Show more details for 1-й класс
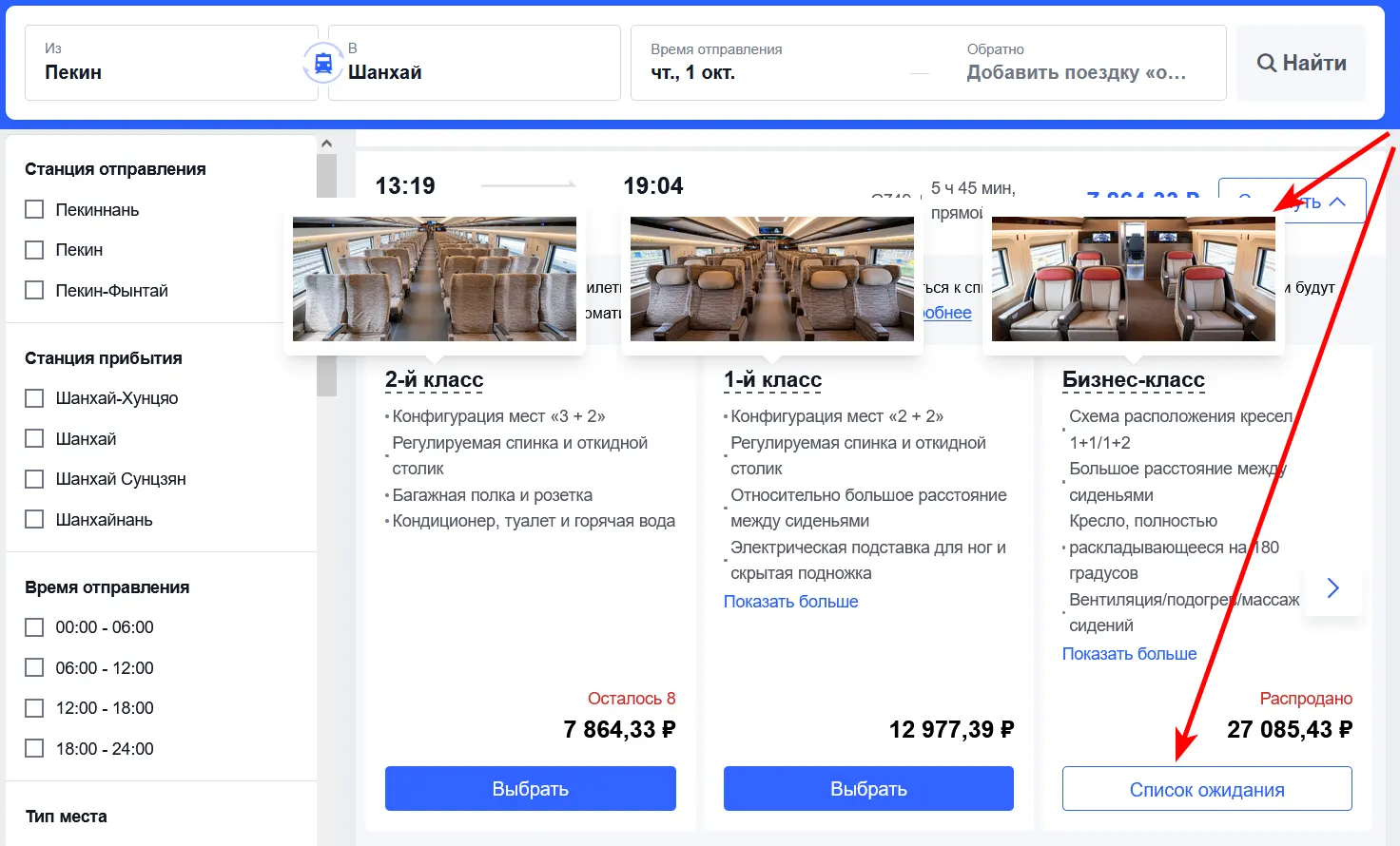 coord(791,602)
